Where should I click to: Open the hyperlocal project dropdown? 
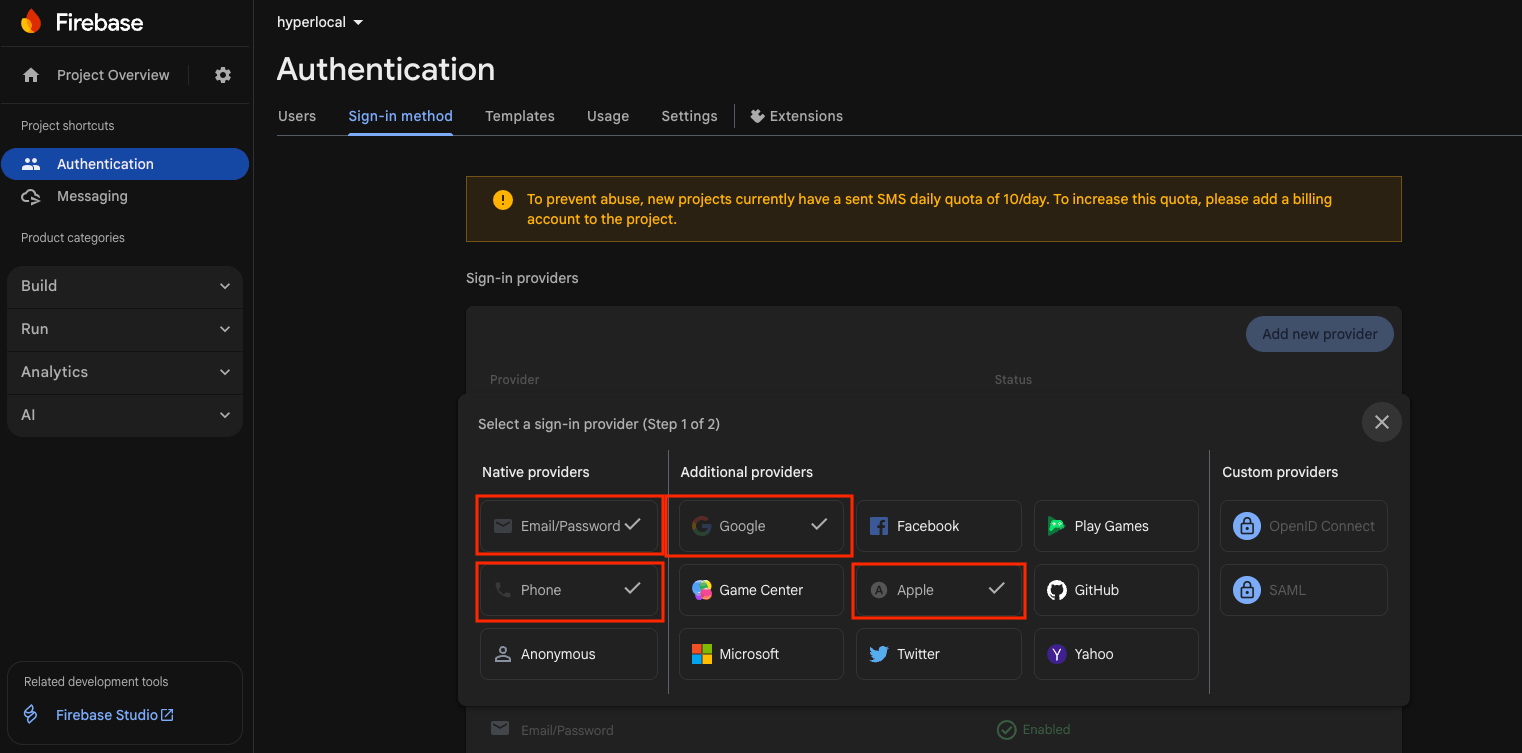pyautogui.click(x=320, y=22)
